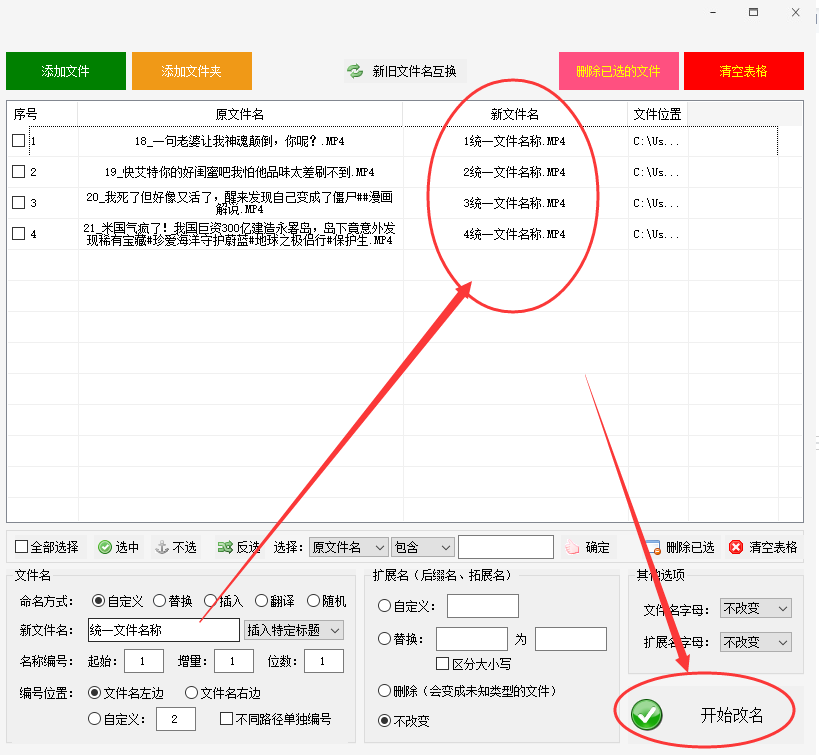Select the 替换 naming method radio

[x=159, y=601]
